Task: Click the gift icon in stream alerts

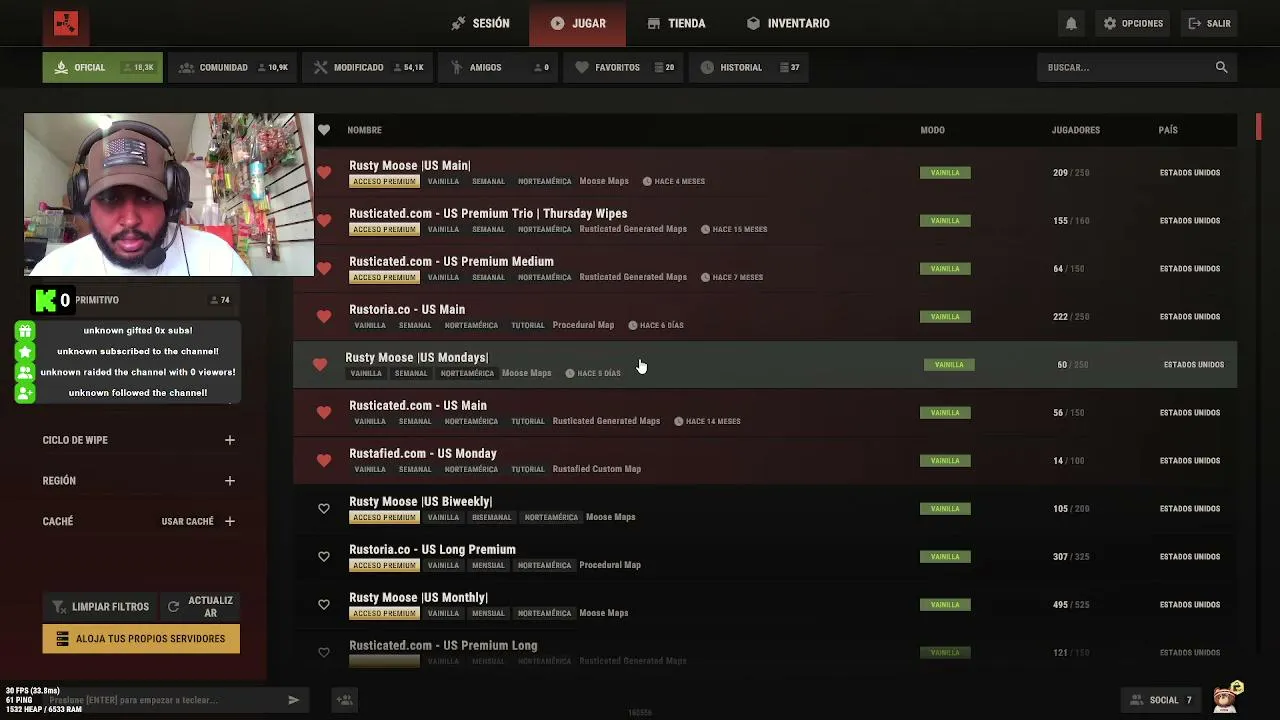Action: (25, 331)
